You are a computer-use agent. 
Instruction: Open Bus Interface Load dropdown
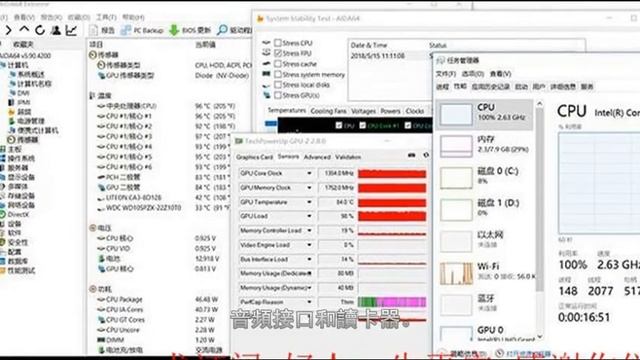click(309, 260)
